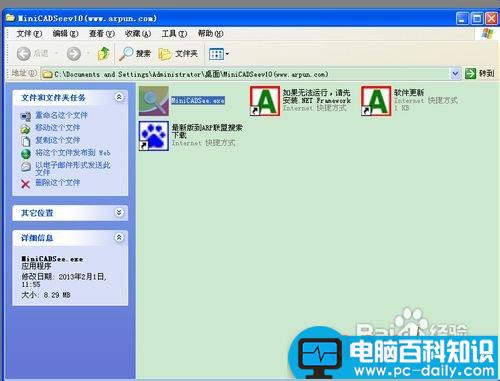Collapse the 详细信息 panel
The height and width of the screenshot is (381, 500).
tap(119, 237)
